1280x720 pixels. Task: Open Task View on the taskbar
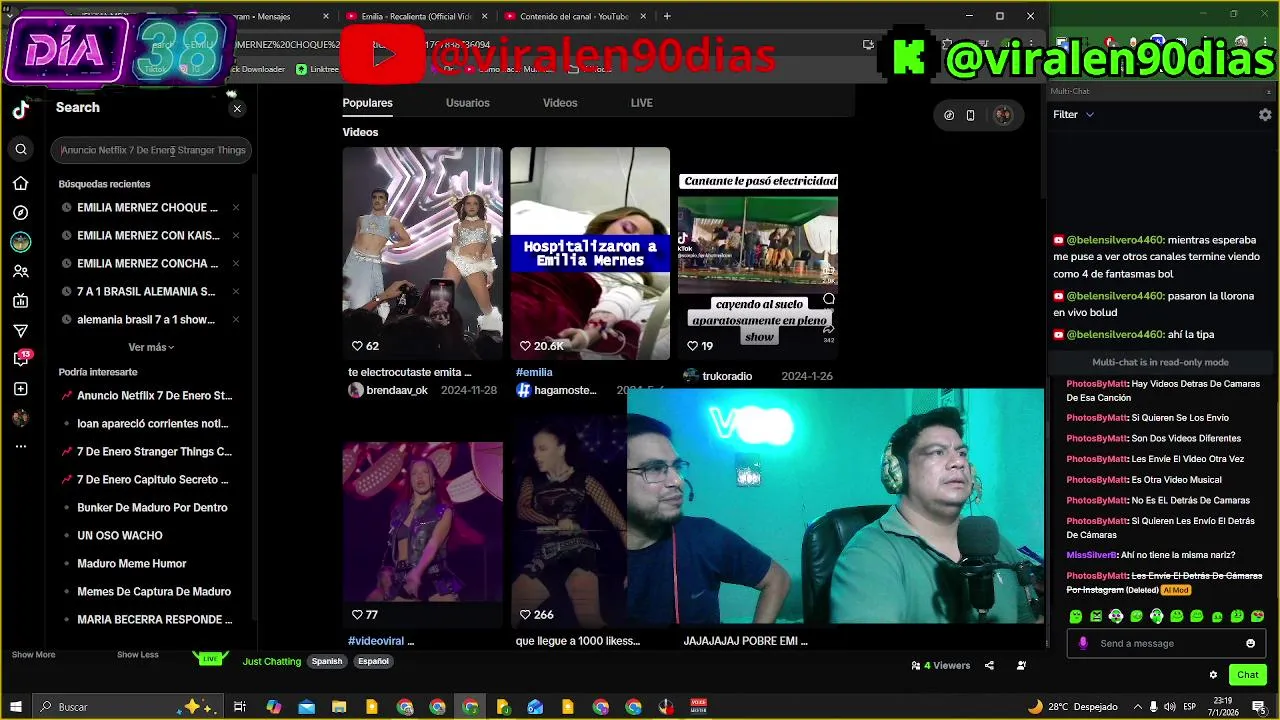point(240,707)
